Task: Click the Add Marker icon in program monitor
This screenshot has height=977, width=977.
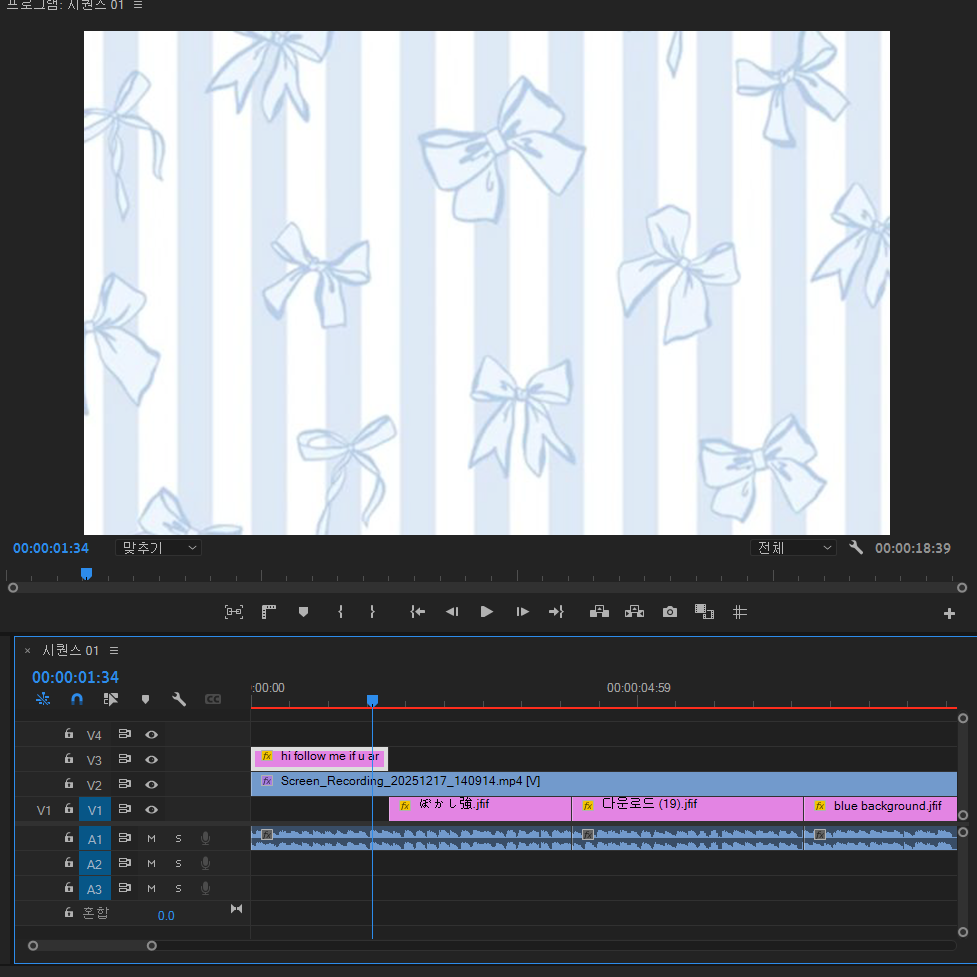Action: pos(303,612)
